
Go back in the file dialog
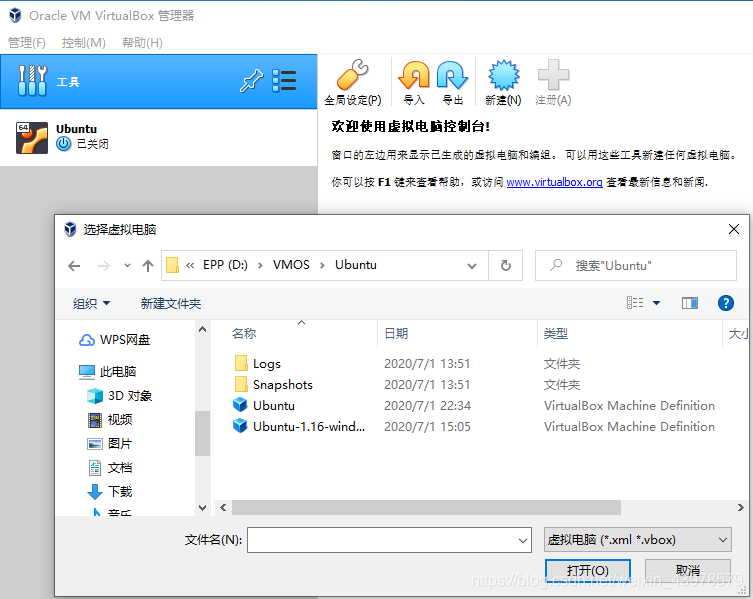[74, 266]
